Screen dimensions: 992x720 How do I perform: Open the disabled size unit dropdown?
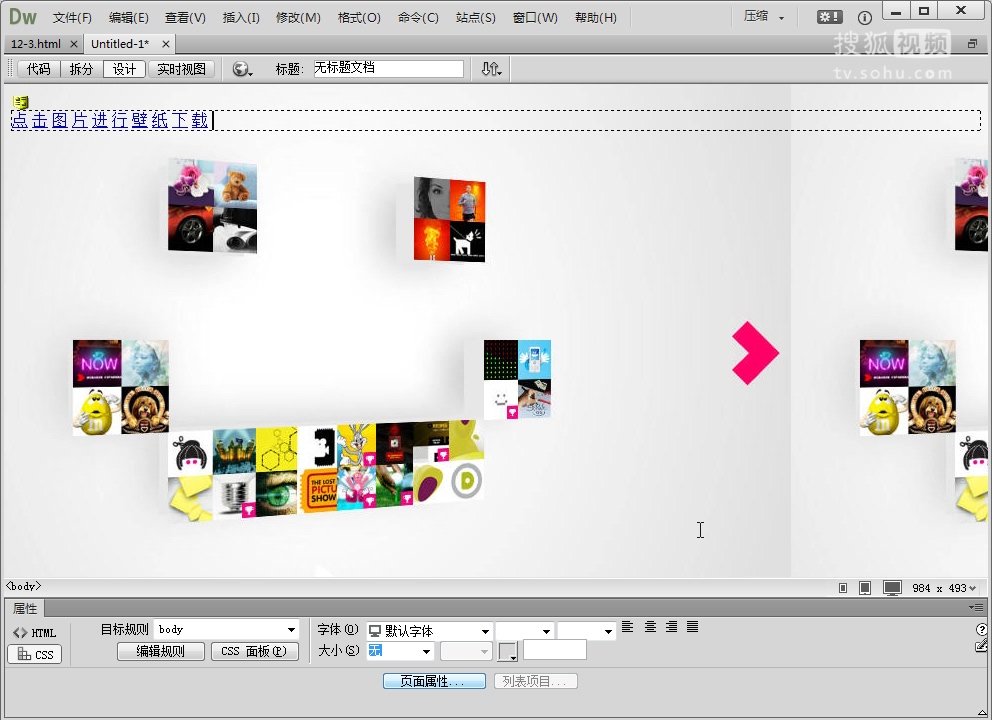point(466,650)
